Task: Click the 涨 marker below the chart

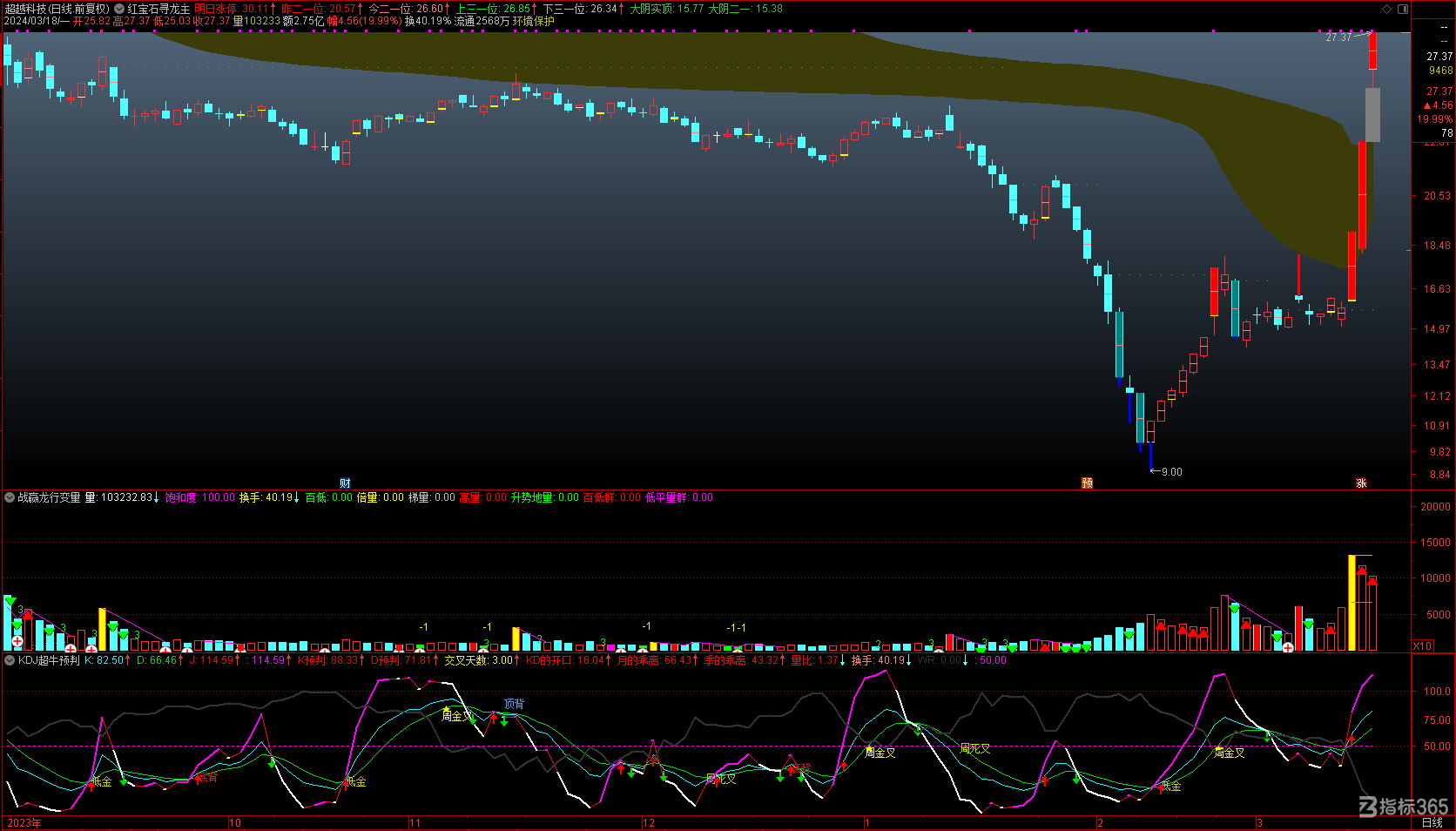Action: click(1361, 483)
